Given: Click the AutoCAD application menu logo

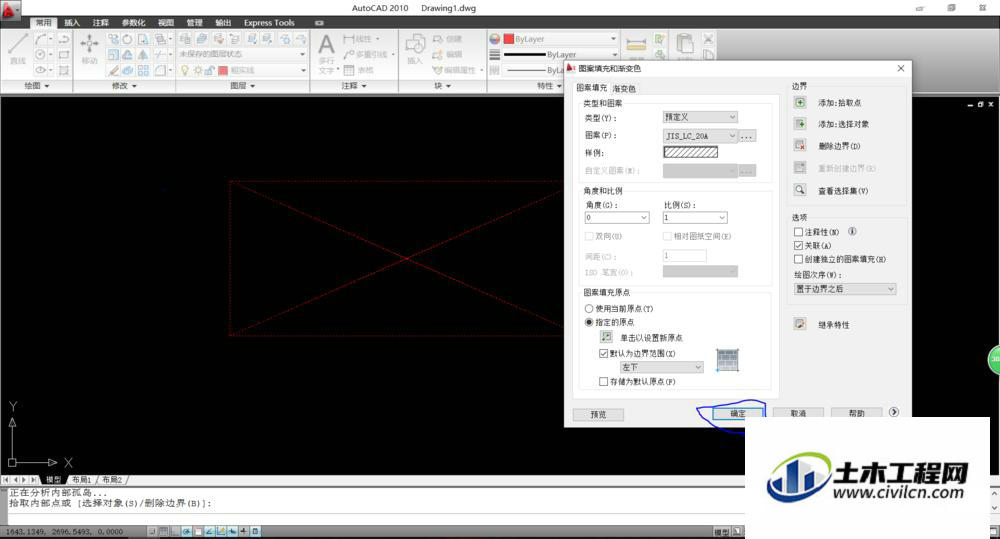Looking at the screenshot, I should tap(9, 9).
